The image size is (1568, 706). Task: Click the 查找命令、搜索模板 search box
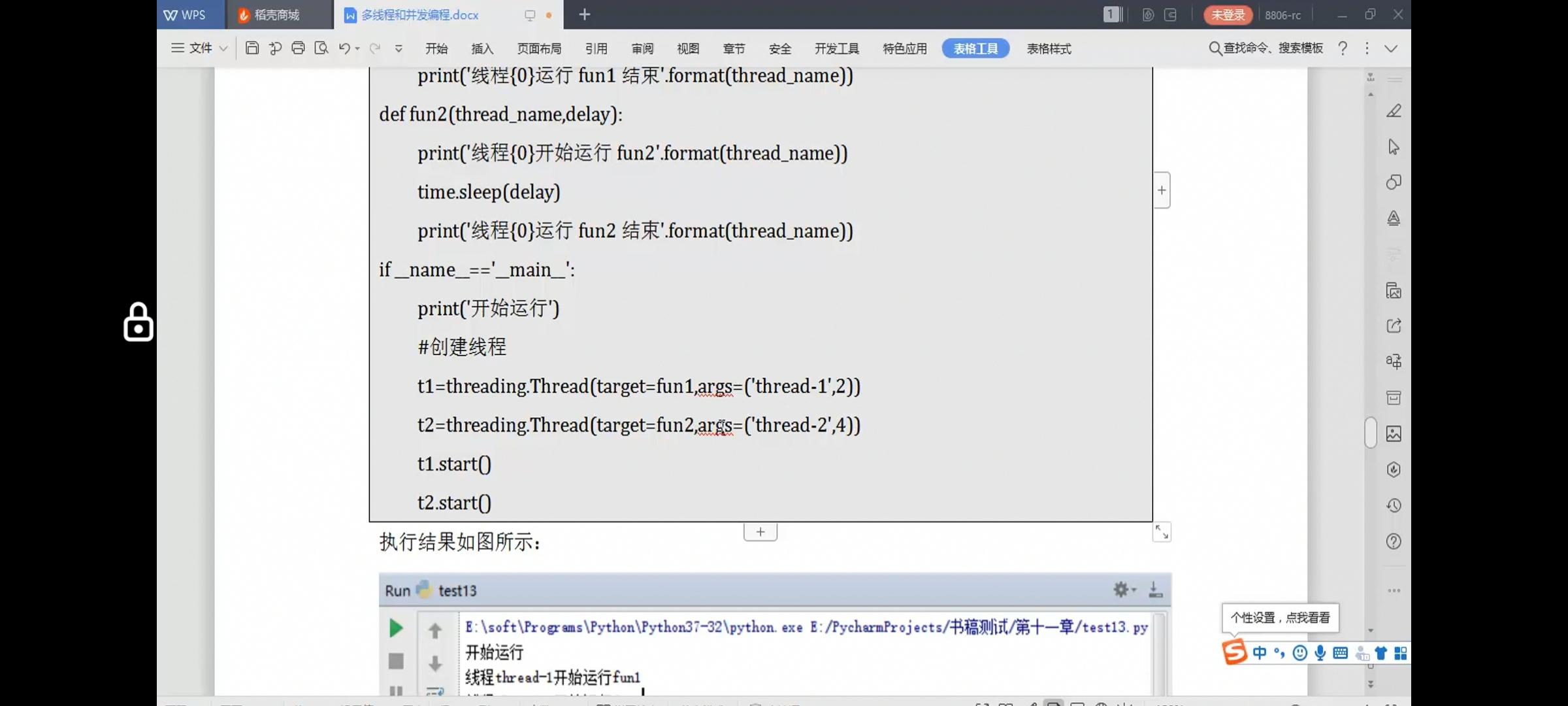pos(1266,48)
